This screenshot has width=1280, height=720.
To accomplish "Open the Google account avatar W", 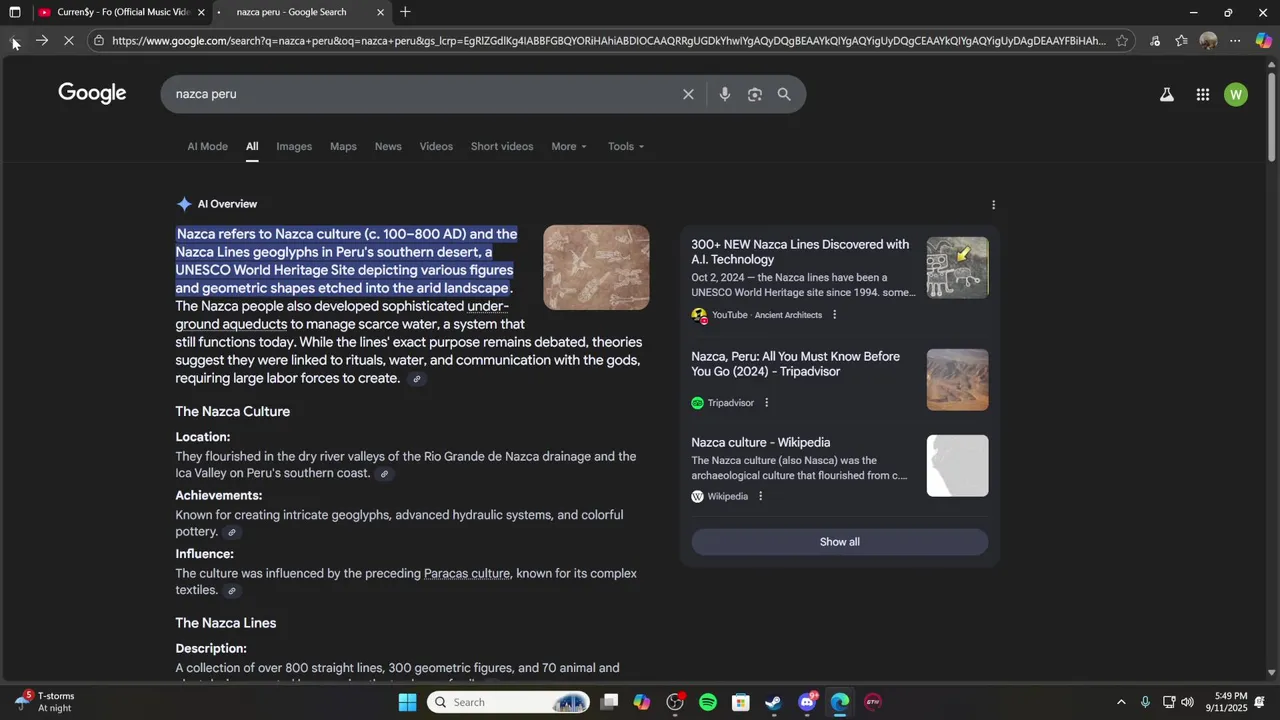I will click(x=1236, y=95).
